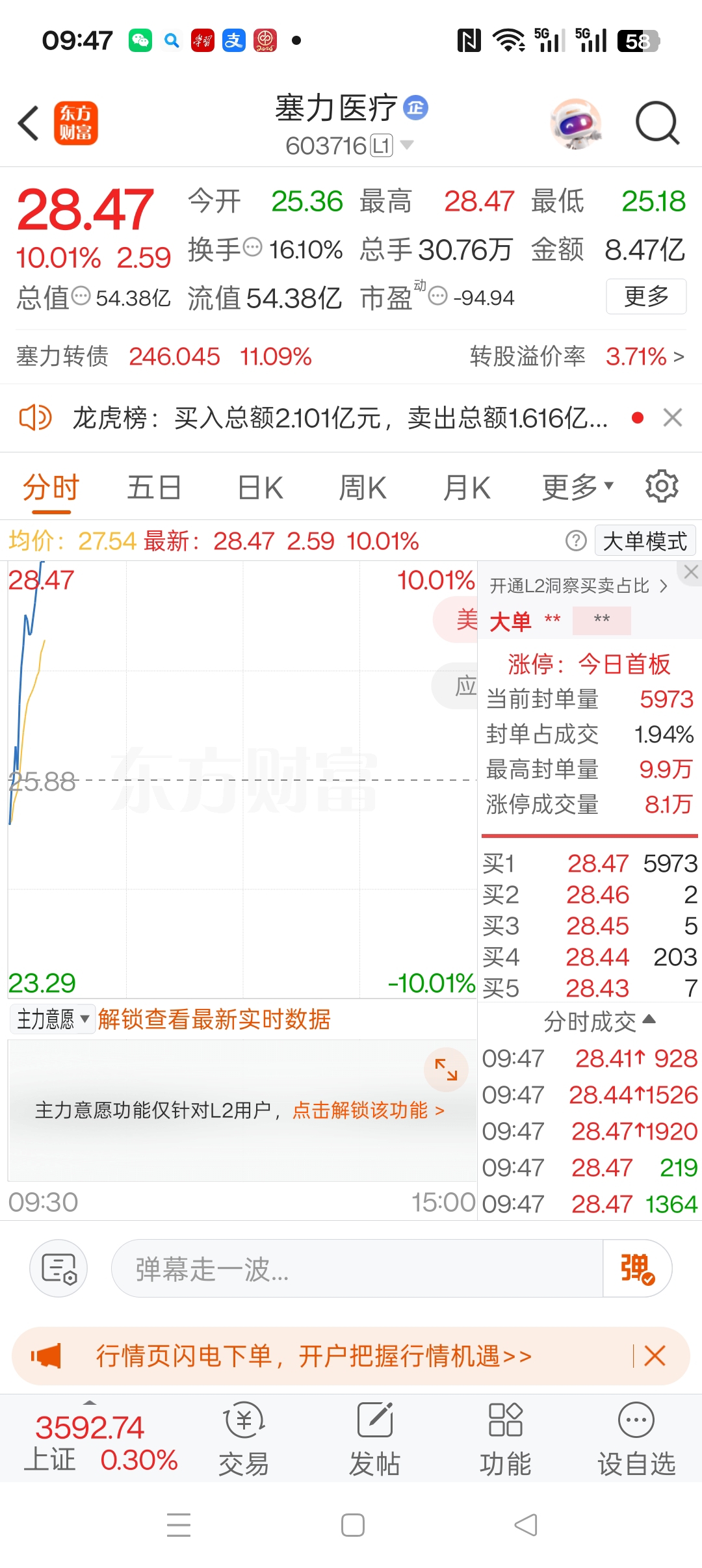Viewport: 702px width, 1568px height.
Task: Tap 涨停：今日首板 label
Action: [589, 664]
